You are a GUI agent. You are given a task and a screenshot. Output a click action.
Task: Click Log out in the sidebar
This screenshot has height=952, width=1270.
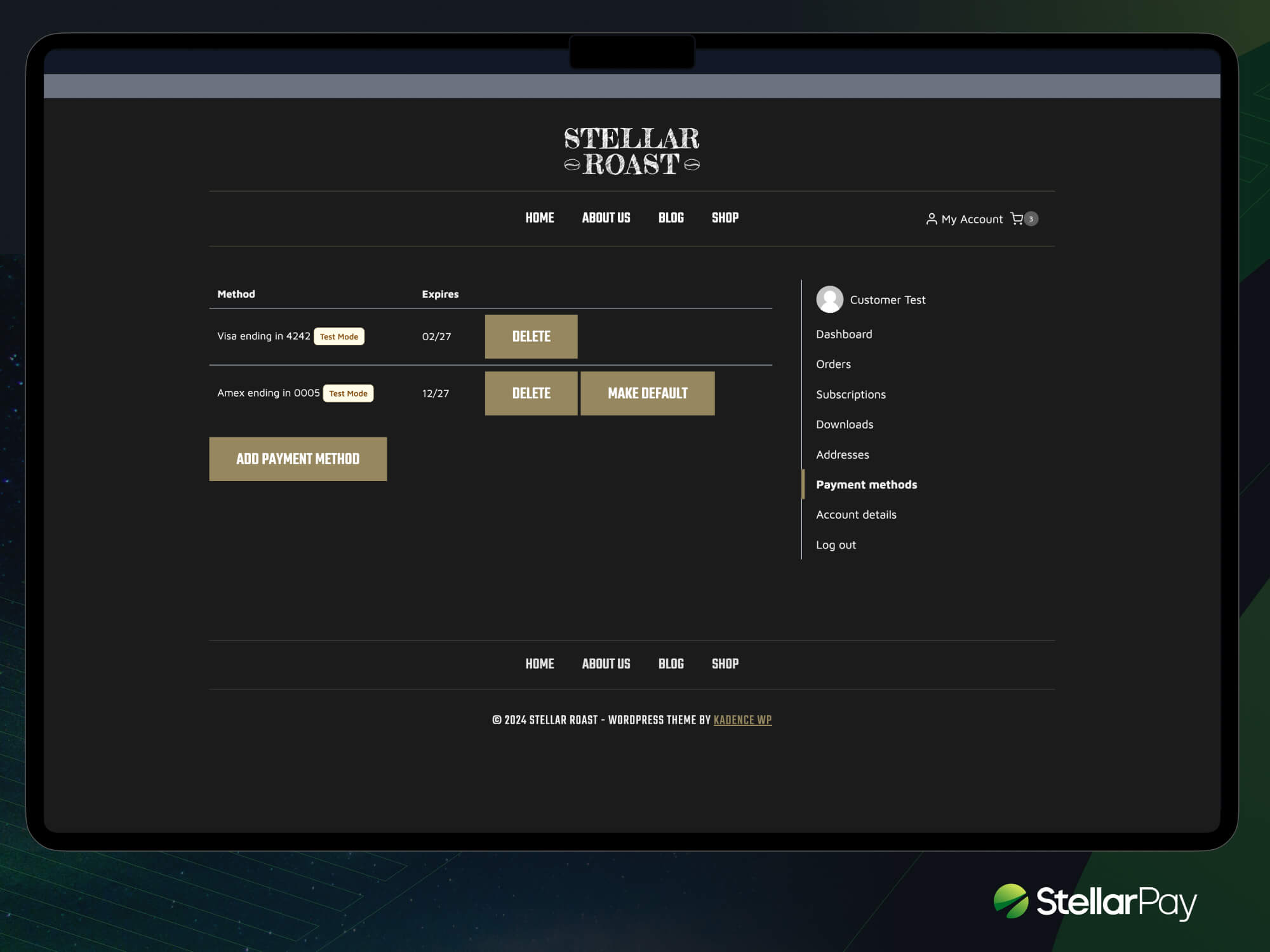[x=836, y=545]
